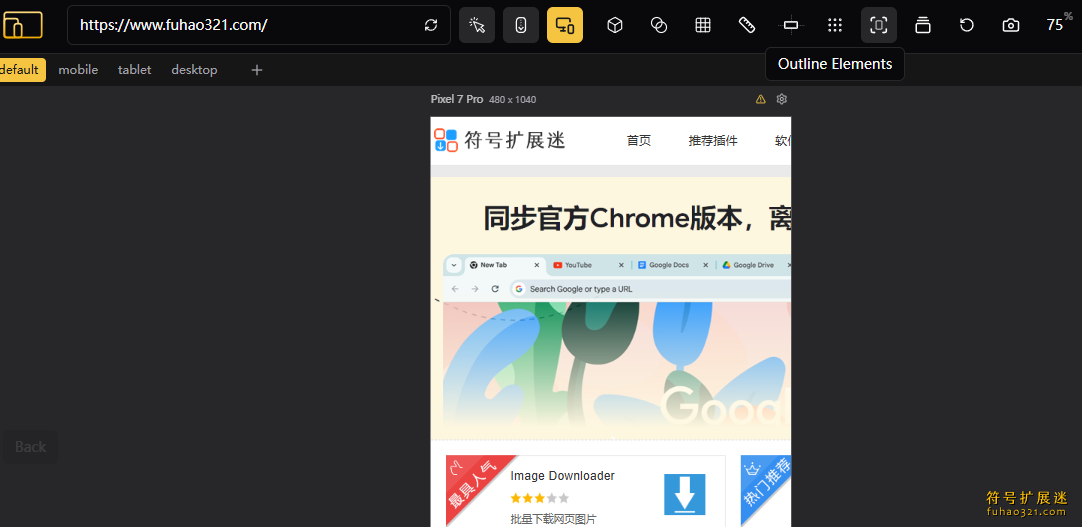Screen dimensions: 1082x527
Task: Open the 首页 nav link
Action: [639, 141]
